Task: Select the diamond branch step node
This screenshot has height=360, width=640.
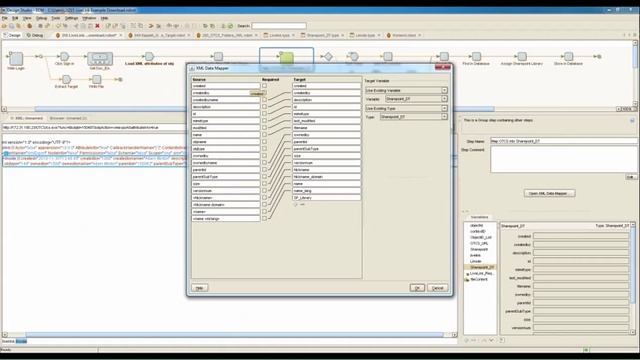Action: tap(329, 57)
